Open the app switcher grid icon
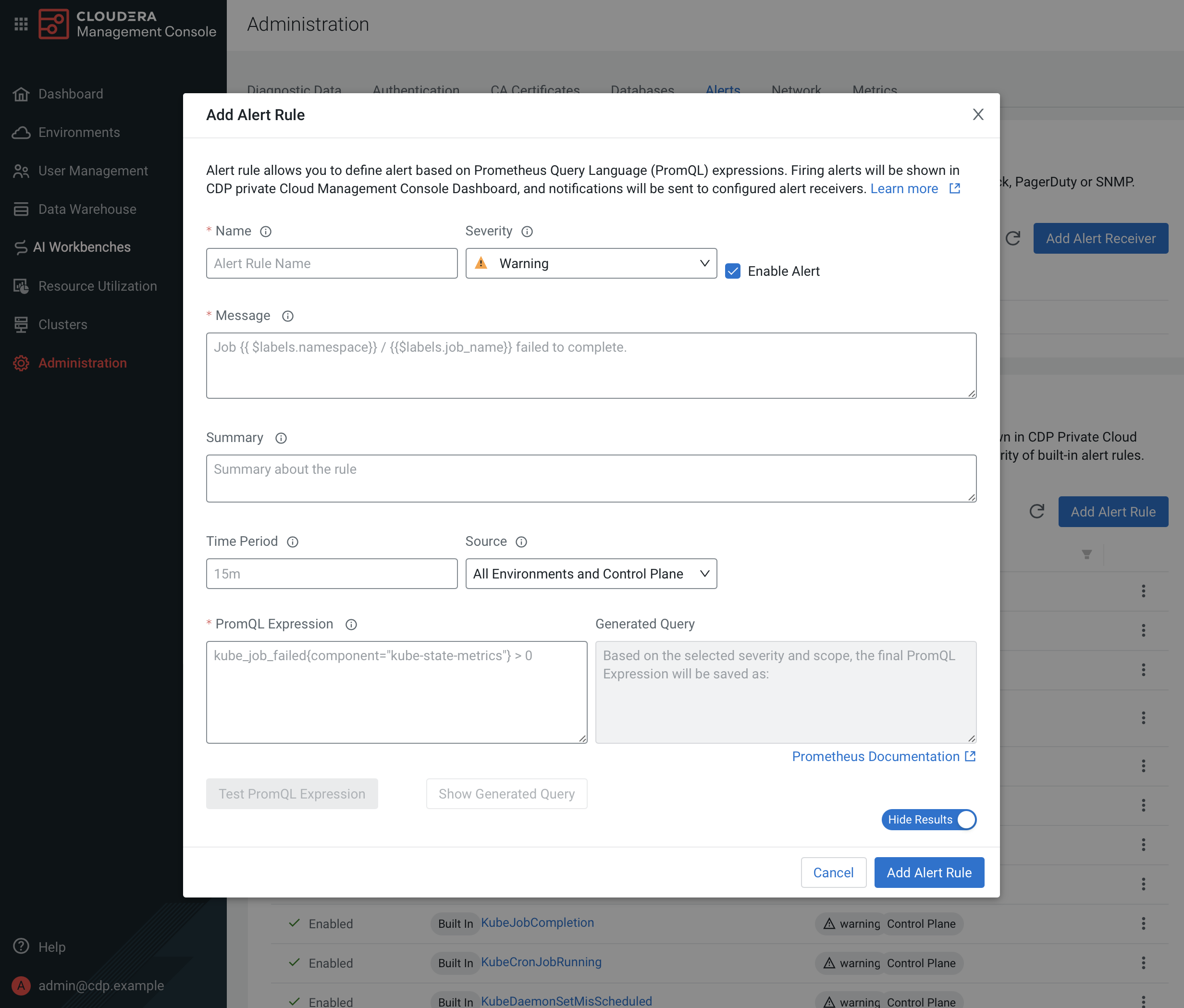Viewport: 1184px width, 1008px height. 21,24
